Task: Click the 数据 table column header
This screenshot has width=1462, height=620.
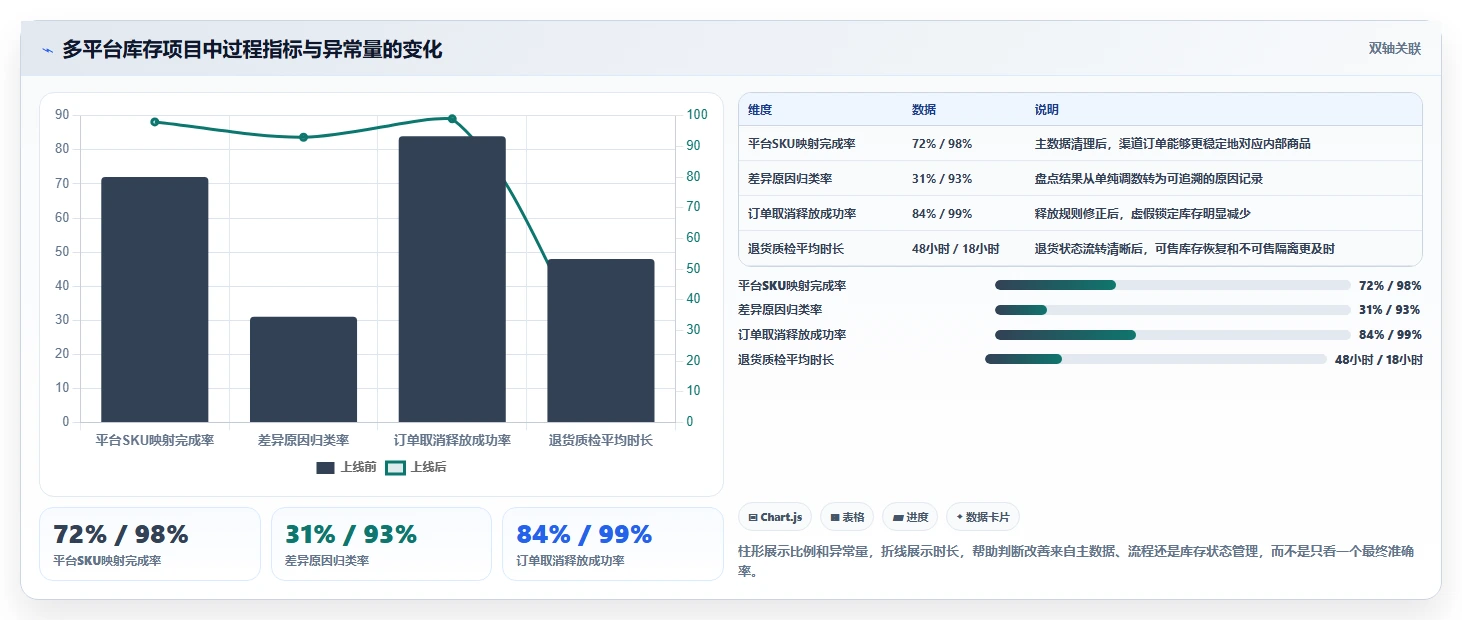Action: pos(924,110)
